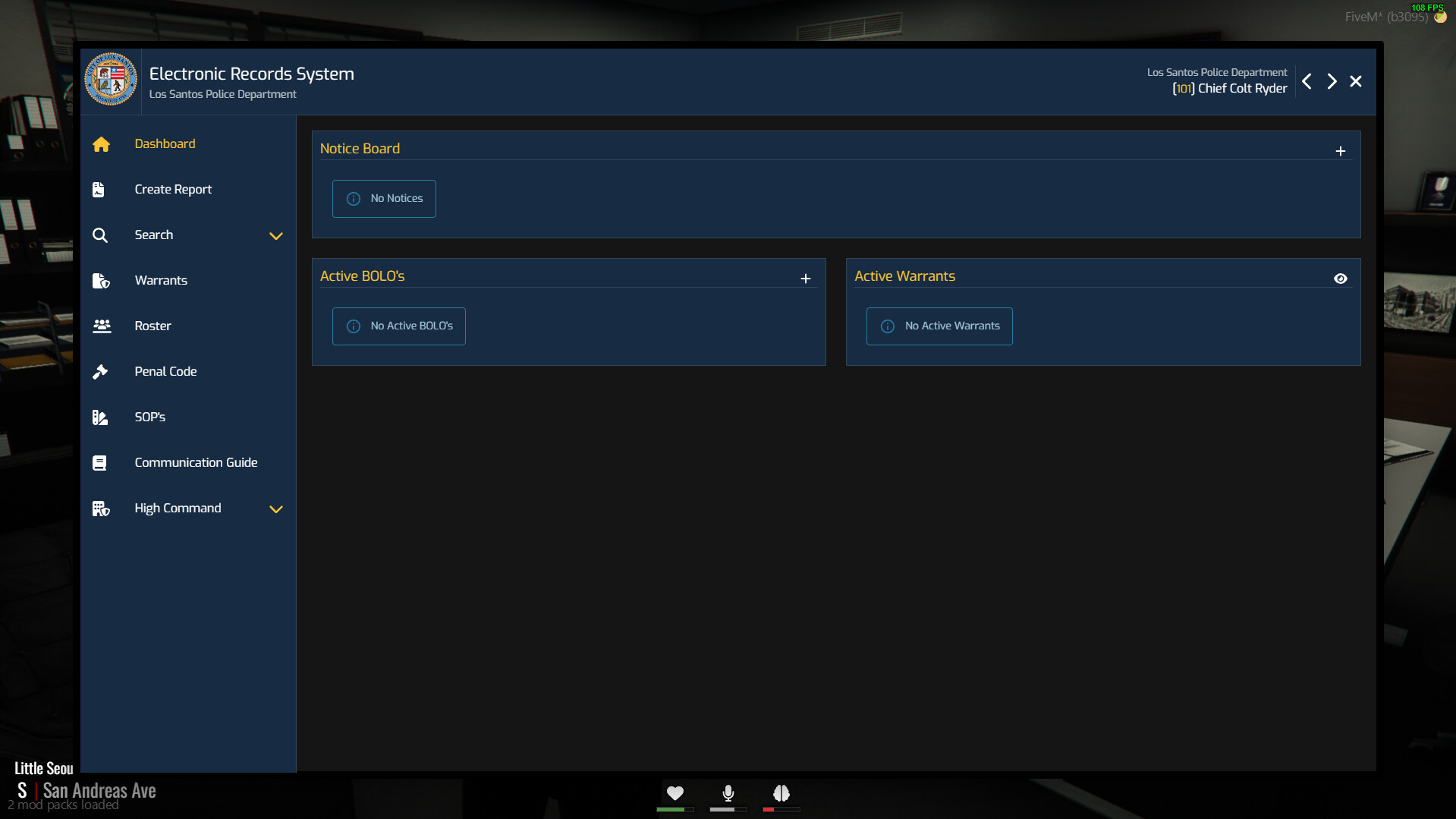Open the Penal Code menu item
Screen dimensions: 1456x819
pyautogui.click(x=165, y=371)
